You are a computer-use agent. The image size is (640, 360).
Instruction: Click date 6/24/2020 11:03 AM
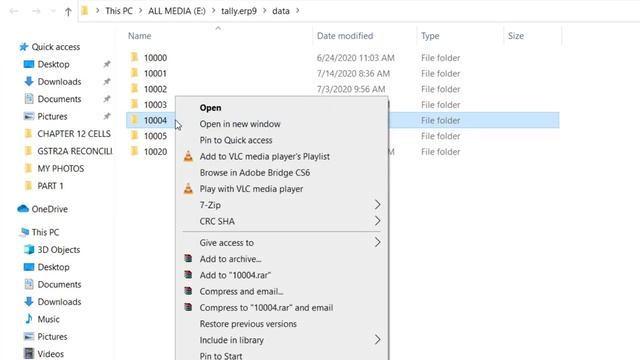356,58
